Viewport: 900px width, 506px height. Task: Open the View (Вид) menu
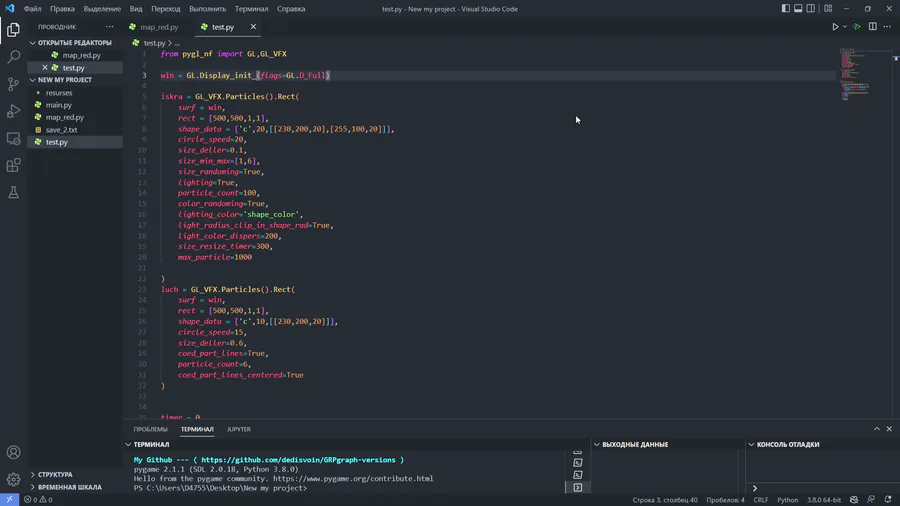[136, 9]
